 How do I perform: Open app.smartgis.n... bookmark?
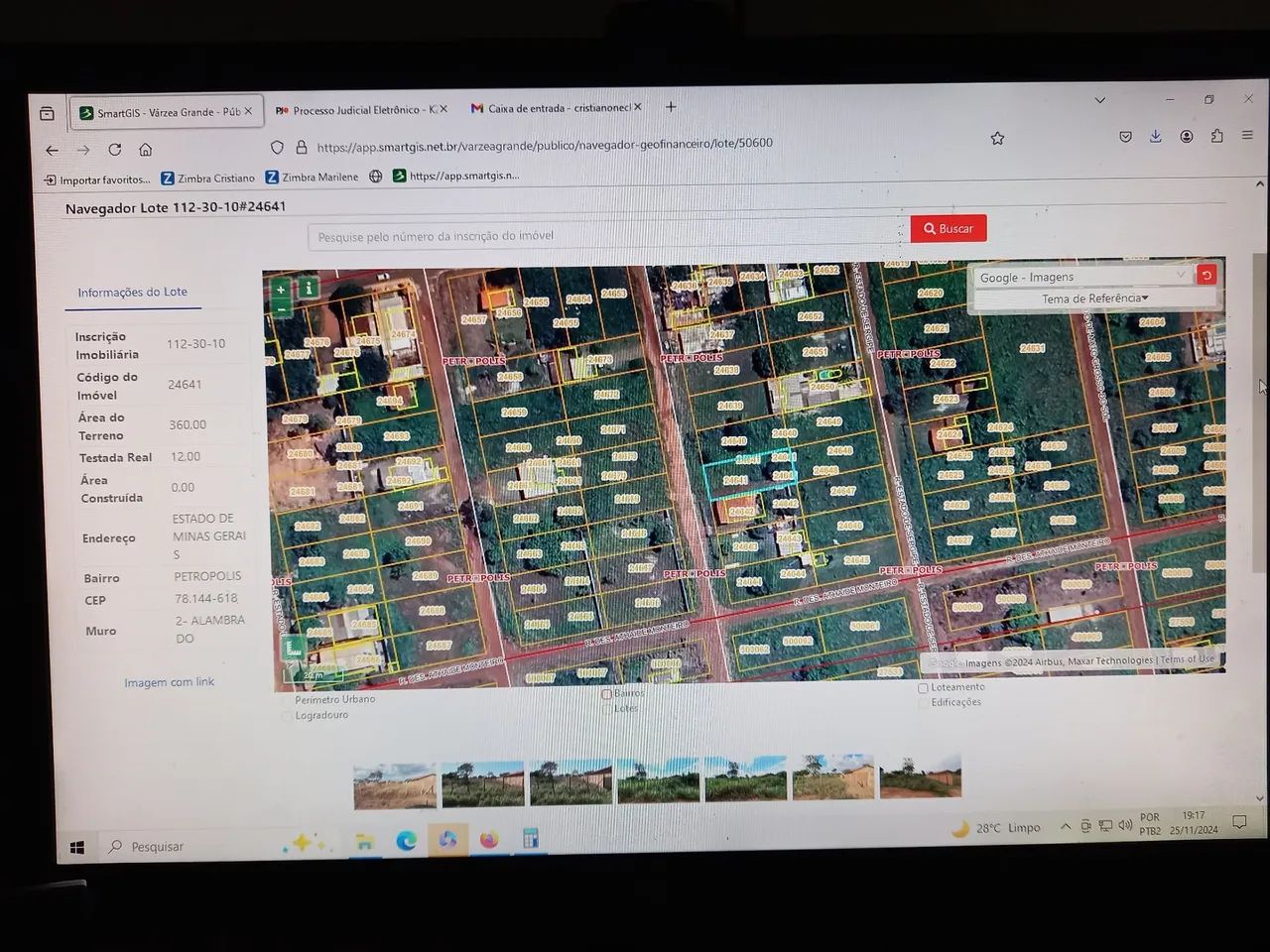tap(456, 176)
